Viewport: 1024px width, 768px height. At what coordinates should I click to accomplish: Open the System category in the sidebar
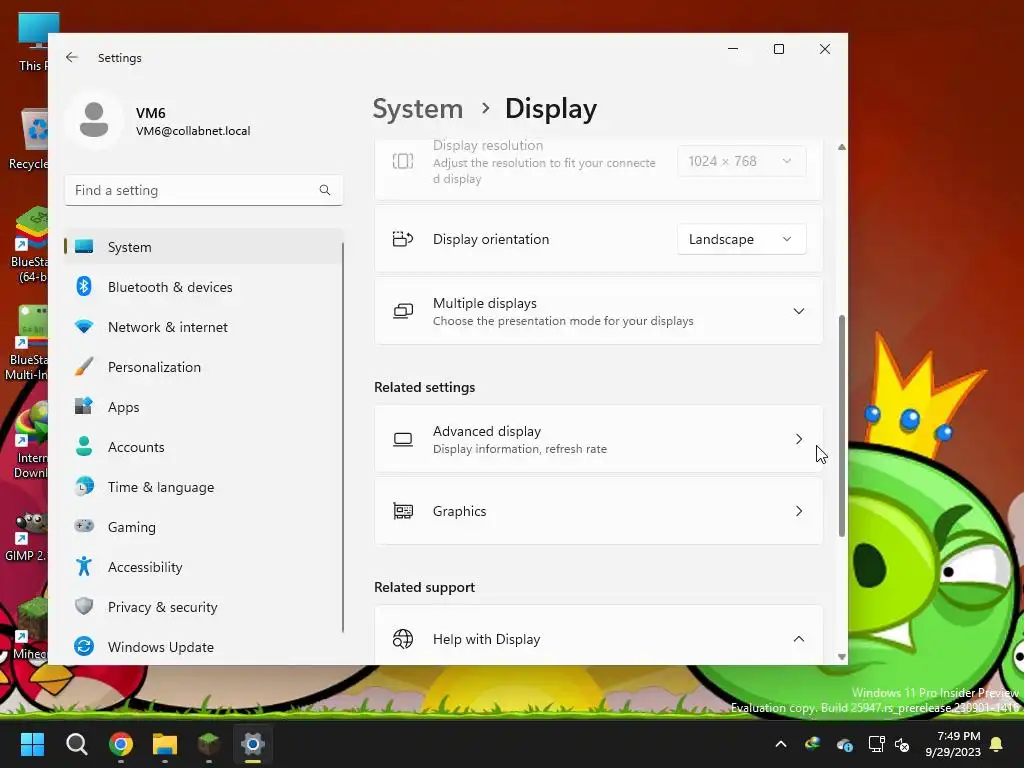click(x=203, y=247)
